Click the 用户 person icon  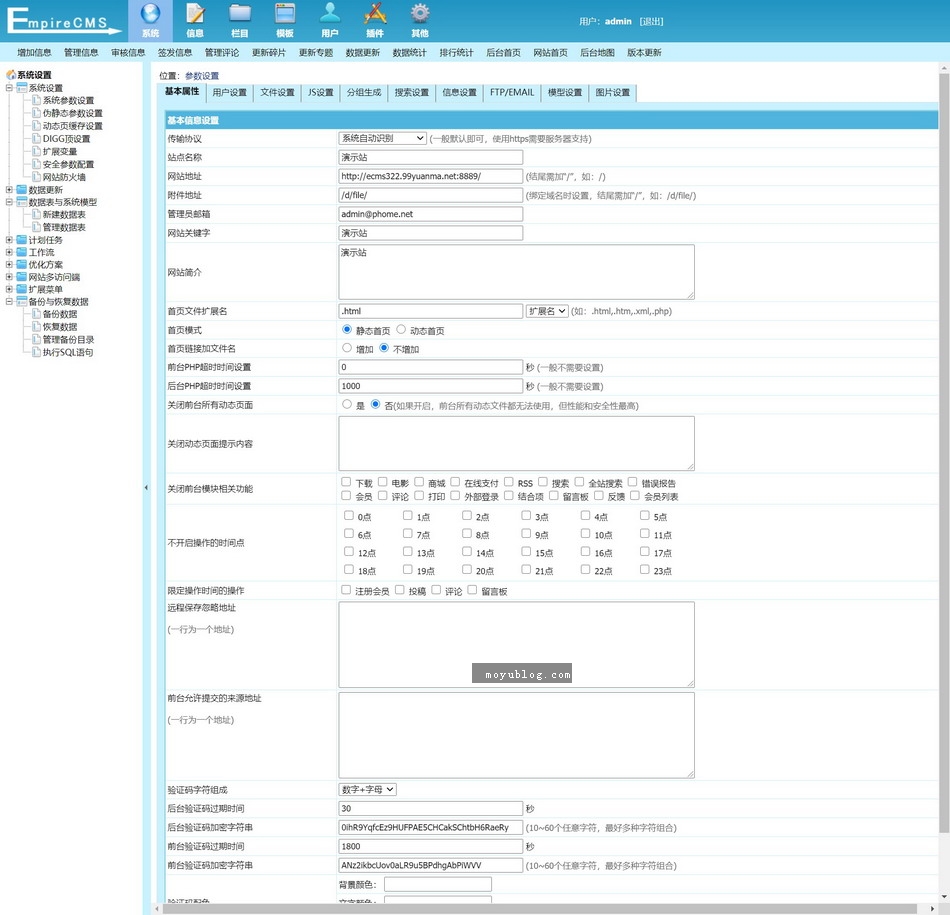[330, 14]
